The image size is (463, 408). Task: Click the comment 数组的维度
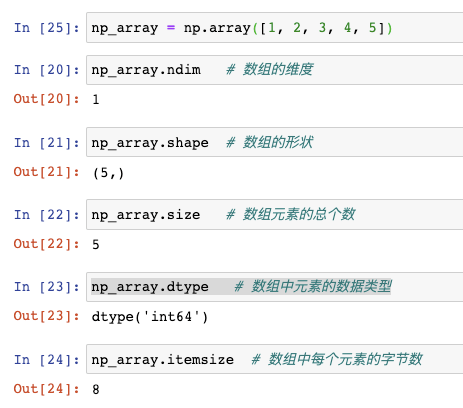click(x=269, y=69)
